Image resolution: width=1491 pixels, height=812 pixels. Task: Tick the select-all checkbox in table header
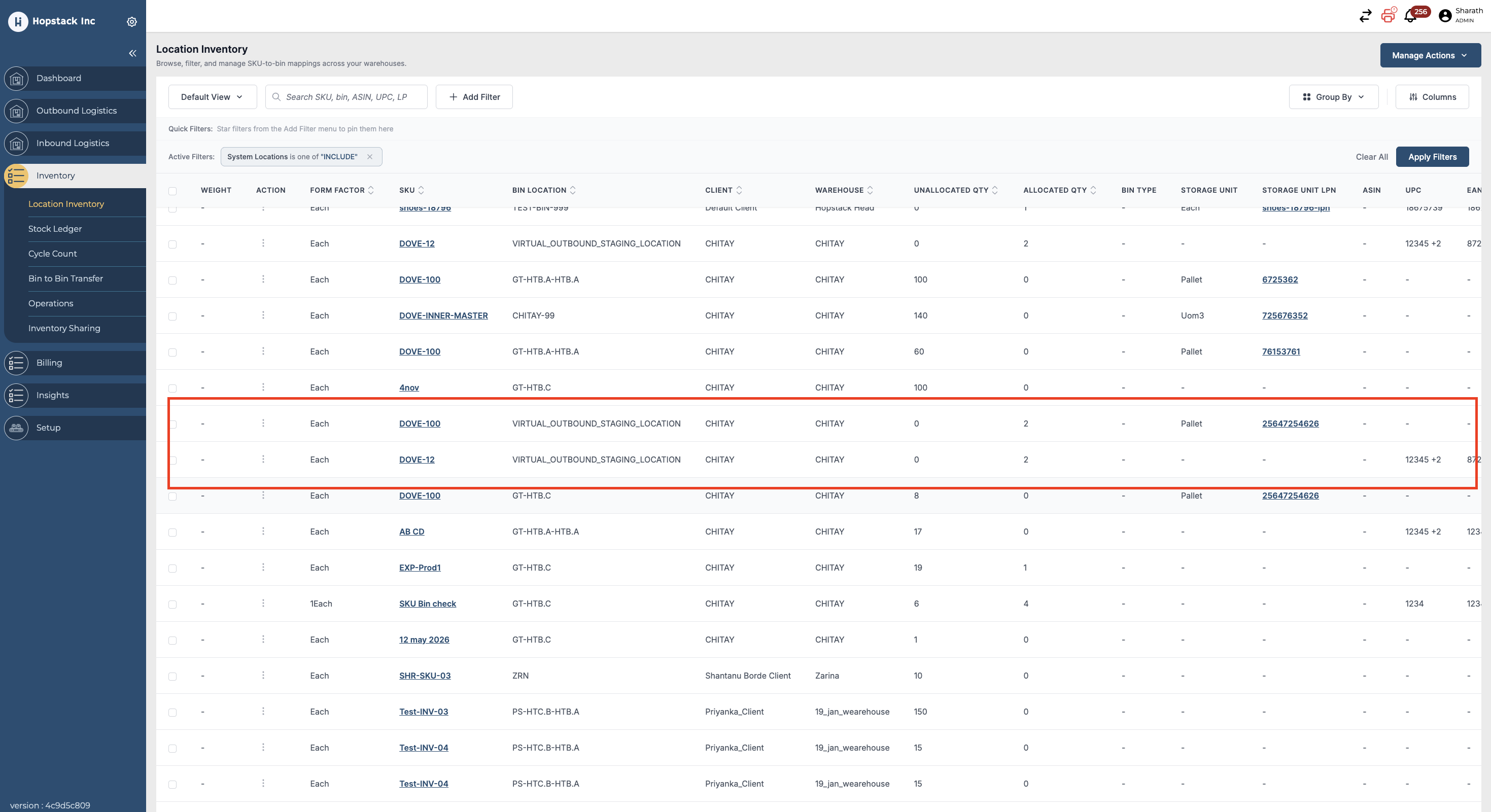(172, 191)
